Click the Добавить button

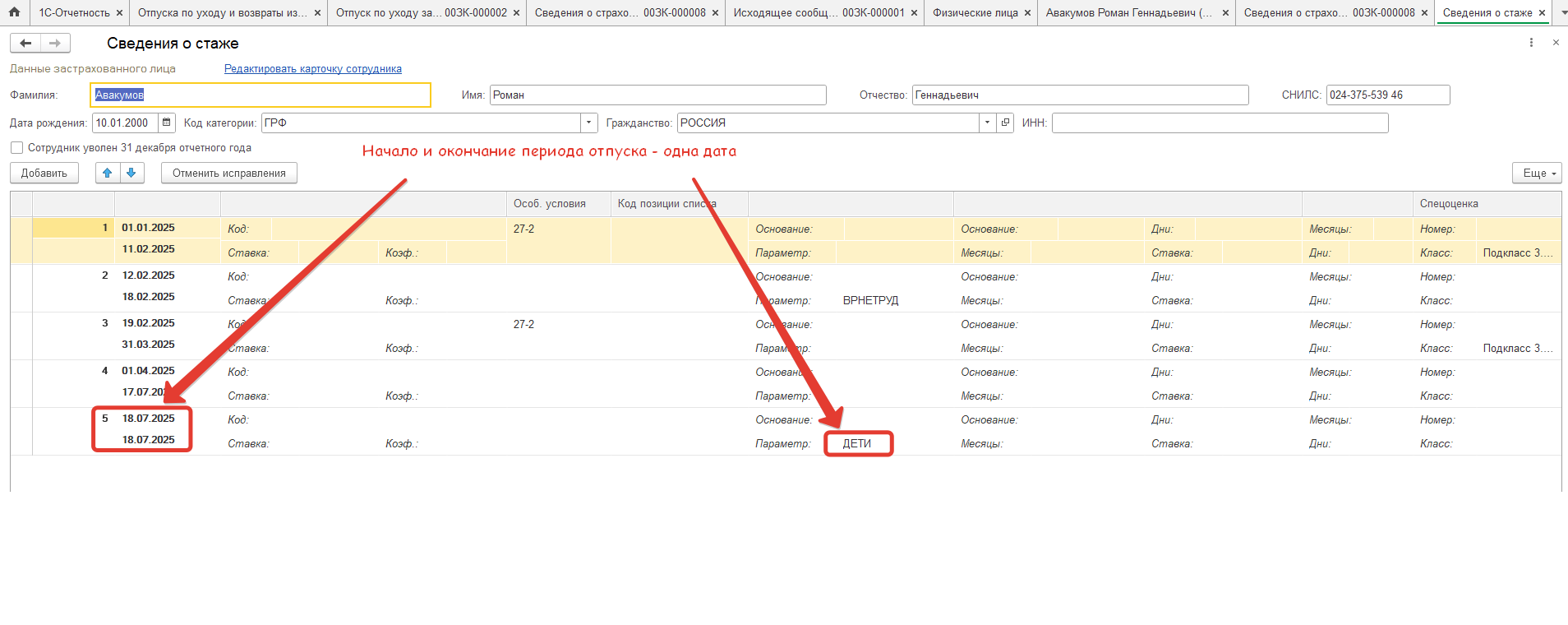[44, 173]
